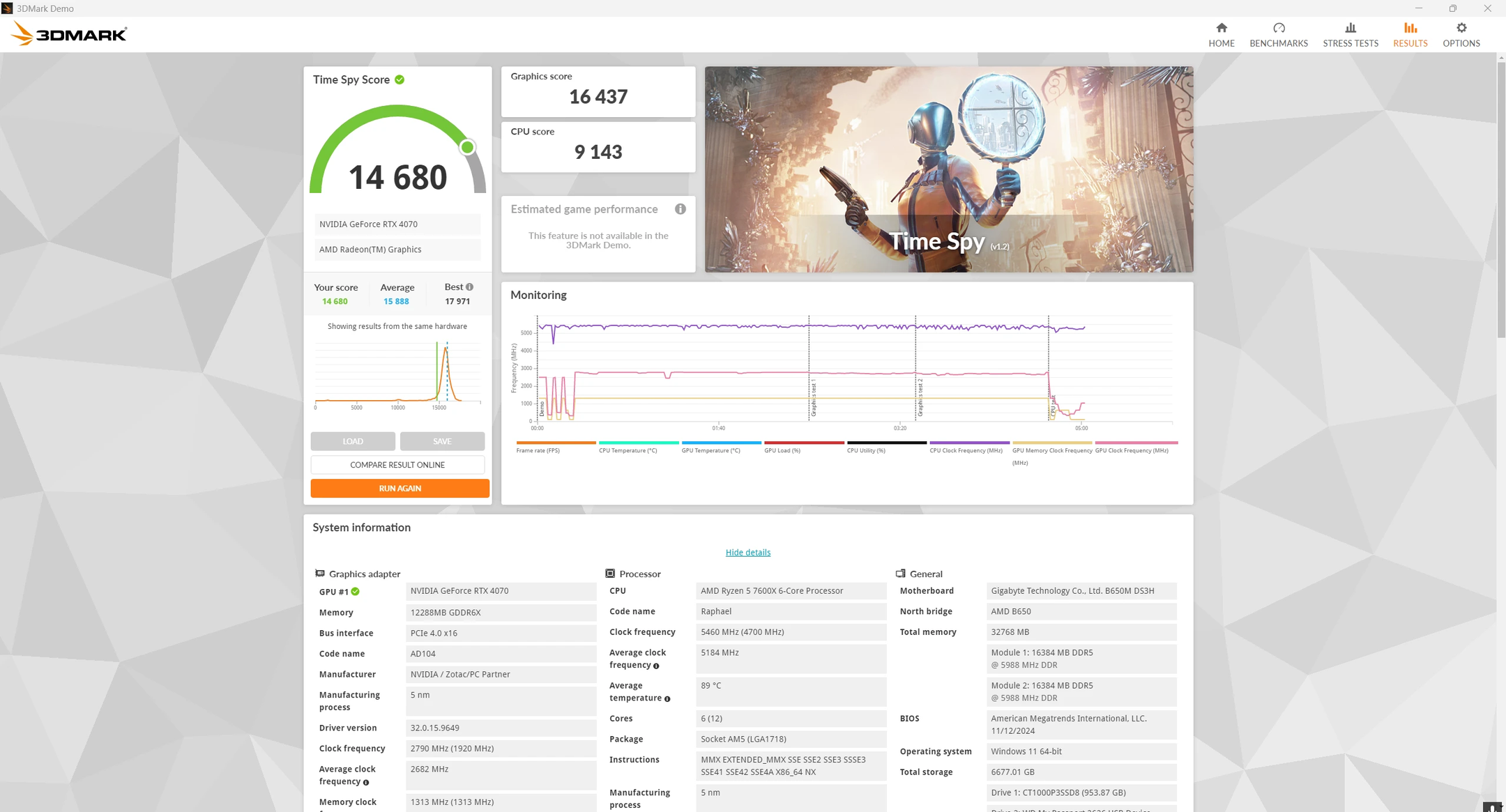Screen dimensions: 1506x812
Task: Toggle Frame rate (FPS) legend swatch
Action: pyautogui.click(x=556, y=443)
